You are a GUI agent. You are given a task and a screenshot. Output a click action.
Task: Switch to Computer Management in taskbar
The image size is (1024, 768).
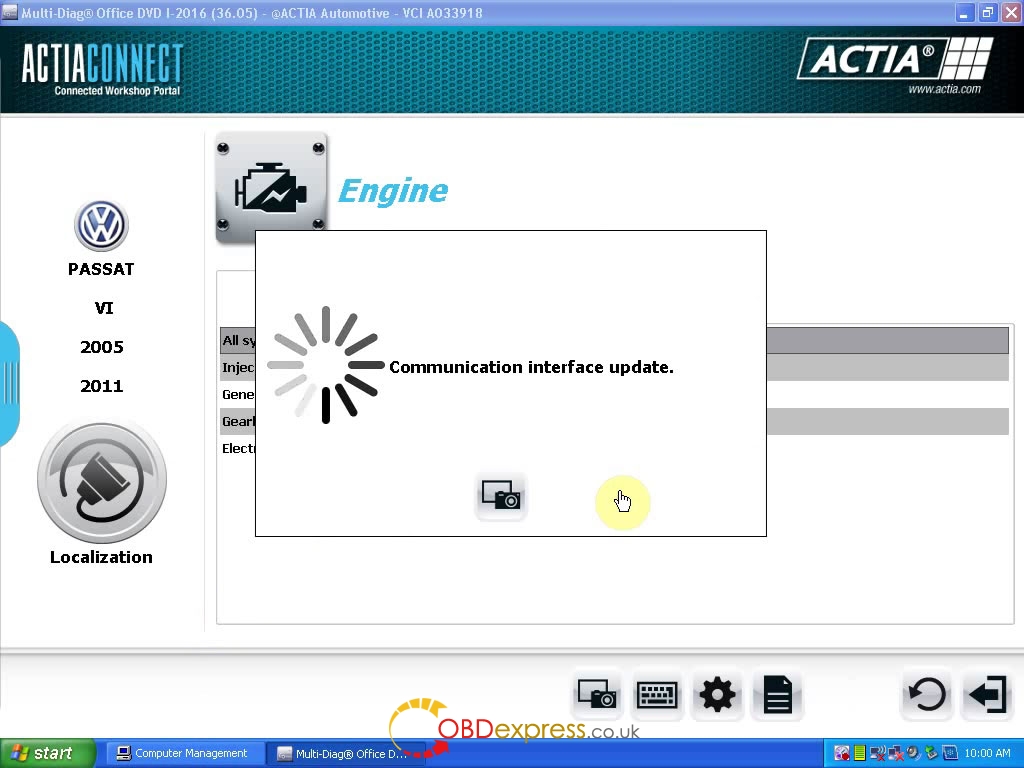point(183,753)
